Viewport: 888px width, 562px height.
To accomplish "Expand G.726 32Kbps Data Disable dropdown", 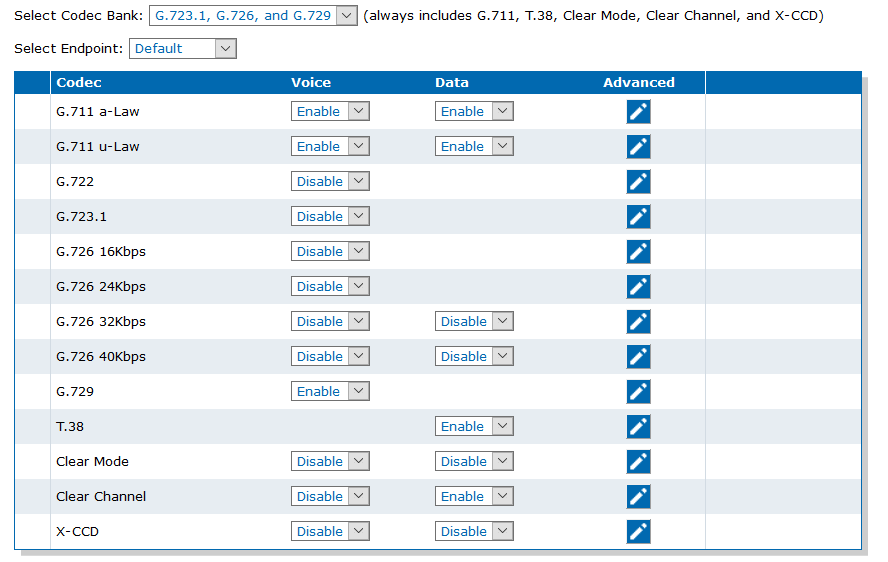I will coord(474,321).
